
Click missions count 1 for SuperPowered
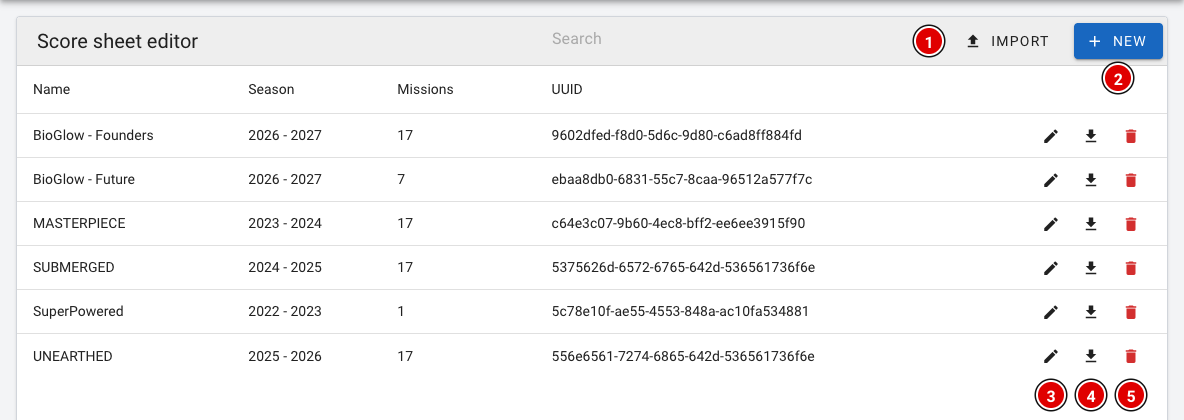point(401,311)
